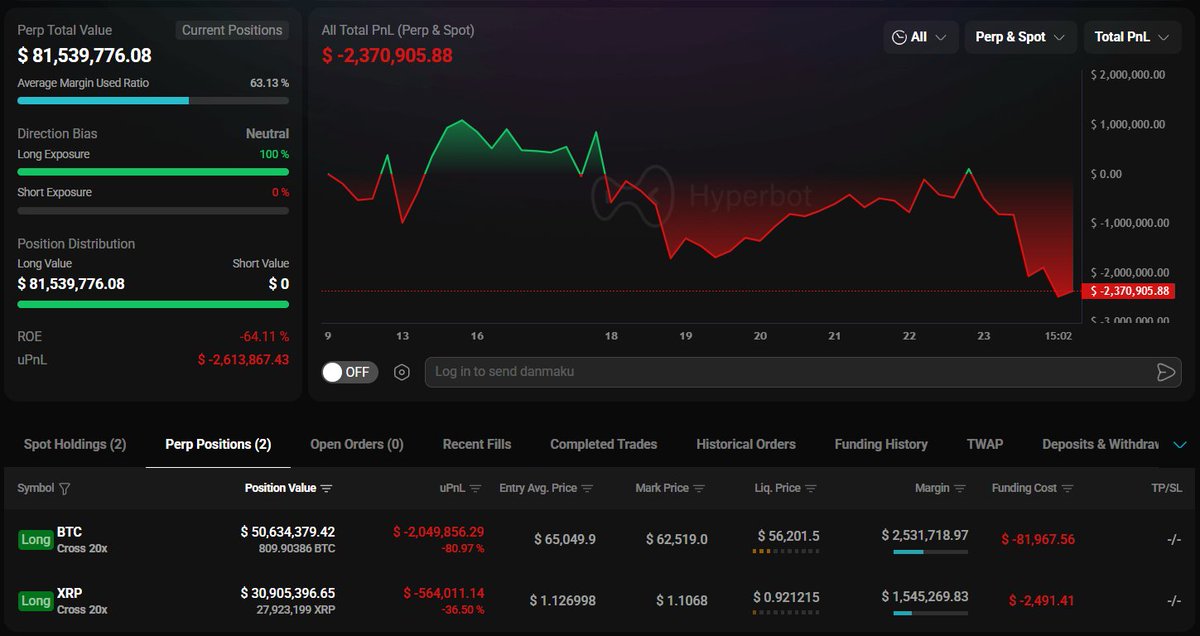Click the send danmaku arrow icon
This screenshot has height=636, width=1200.
click(1165, 372)
